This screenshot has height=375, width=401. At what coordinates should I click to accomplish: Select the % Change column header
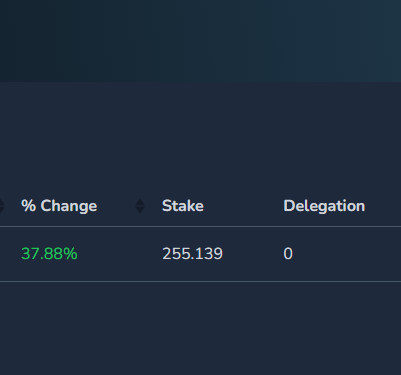coord(59,206)
